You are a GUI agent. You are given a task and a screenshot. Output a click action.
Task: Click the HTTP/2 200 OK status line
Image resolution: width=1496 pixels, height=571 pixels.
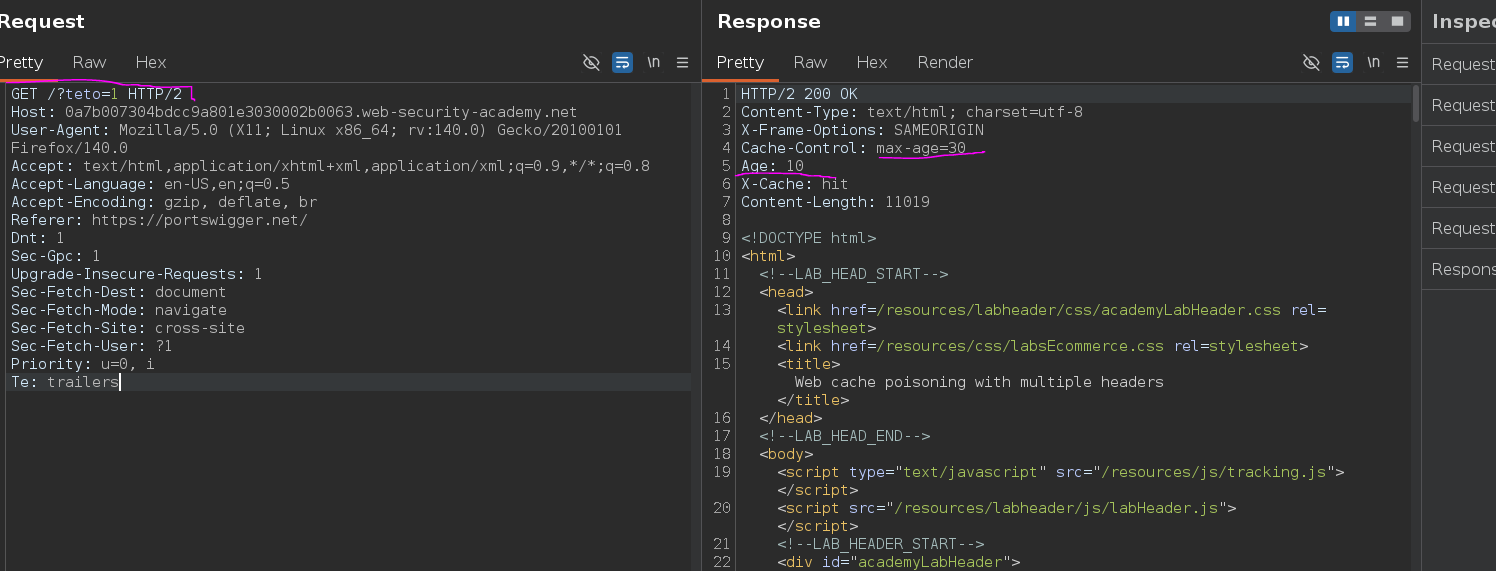pos(799,94)
